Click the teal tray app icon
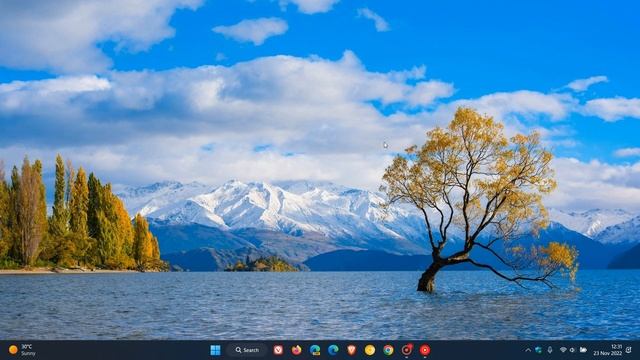 538,350
